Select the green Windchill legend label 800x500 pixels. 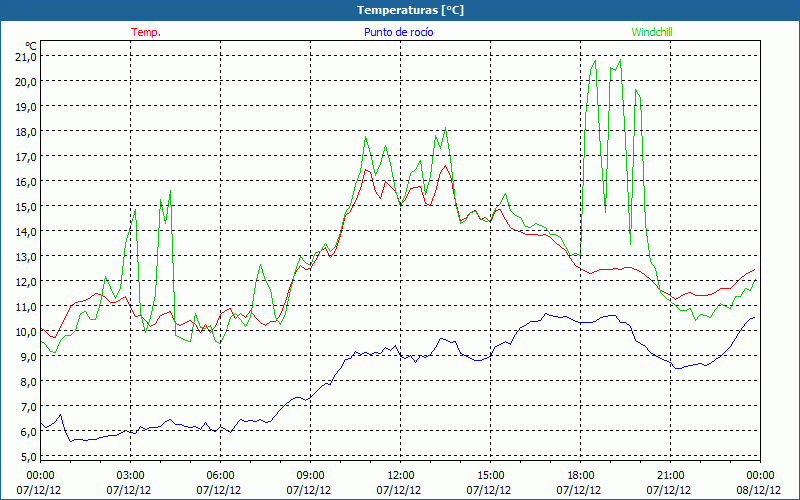(x=652, y=32)
